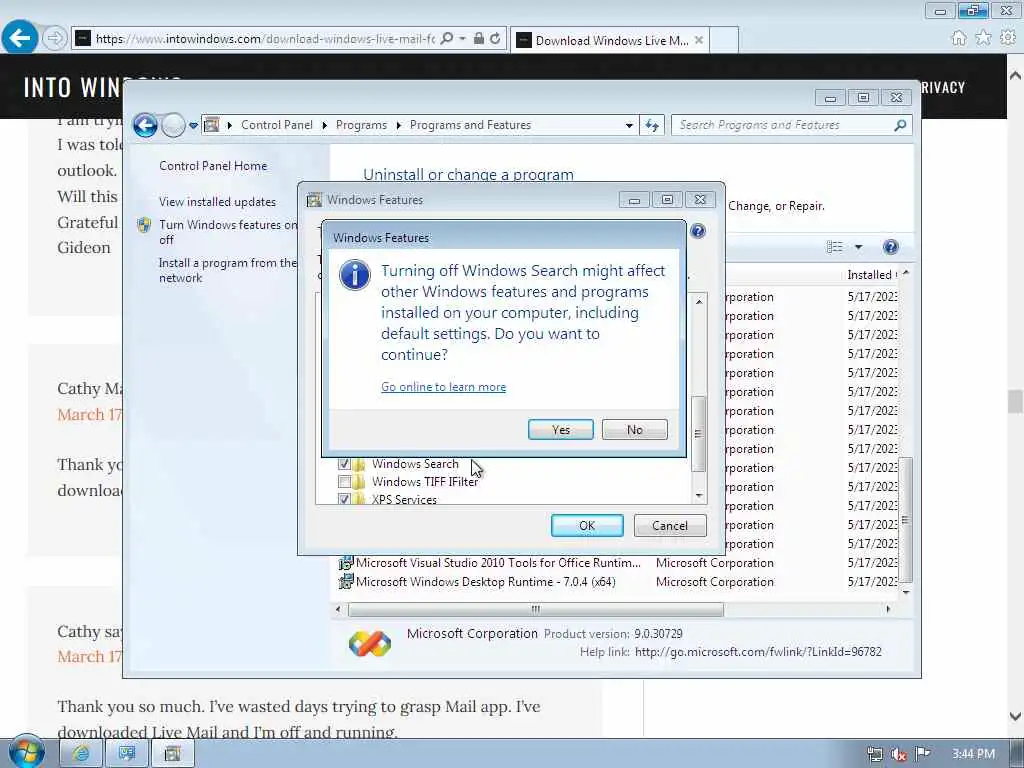Click the Windows Start orb

tap(27, 752)
